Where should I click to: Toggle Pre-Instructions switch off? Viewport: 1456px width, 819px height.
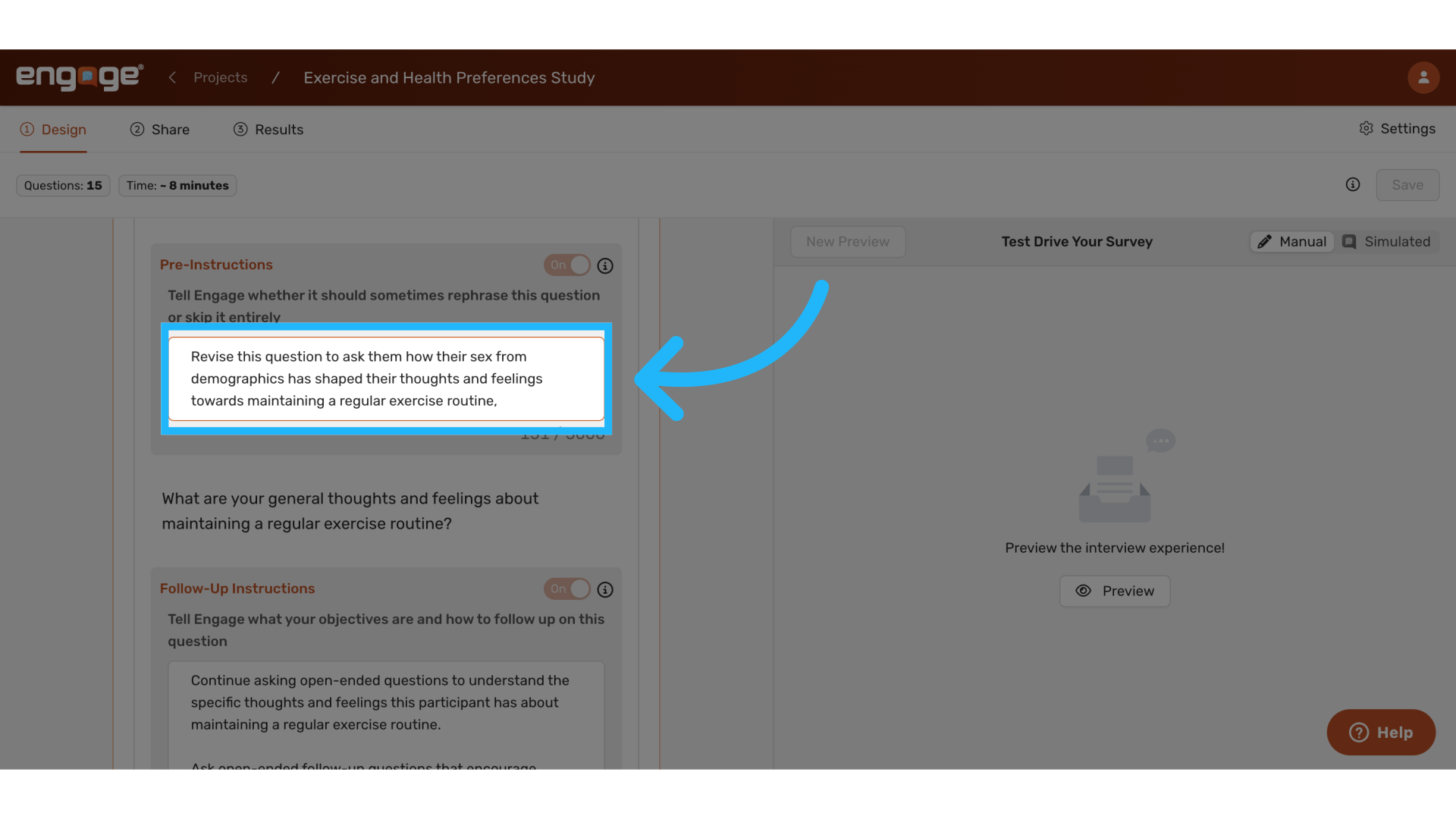567,265
